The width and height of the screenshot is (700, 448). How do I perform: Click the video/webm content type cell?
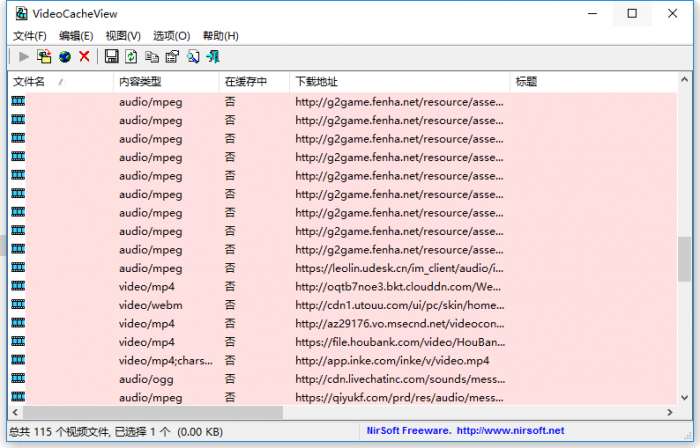(x=150, y=305)
